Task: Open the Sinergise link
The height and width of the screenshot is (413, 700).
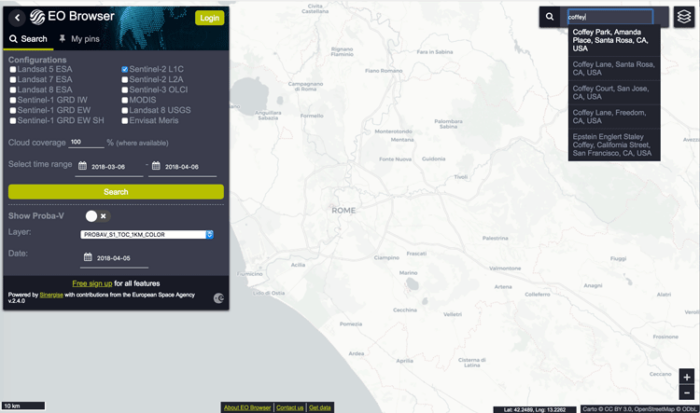Action: coord(51,295)
